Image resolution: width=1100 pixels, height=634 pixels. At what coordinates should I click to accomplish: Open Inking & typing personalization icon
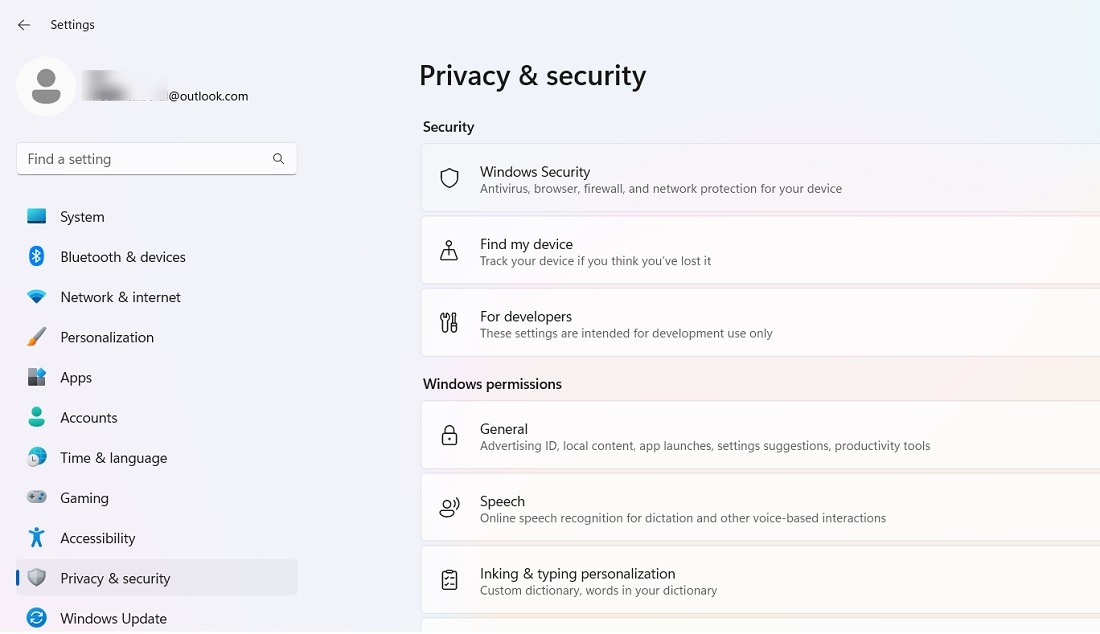448,579
